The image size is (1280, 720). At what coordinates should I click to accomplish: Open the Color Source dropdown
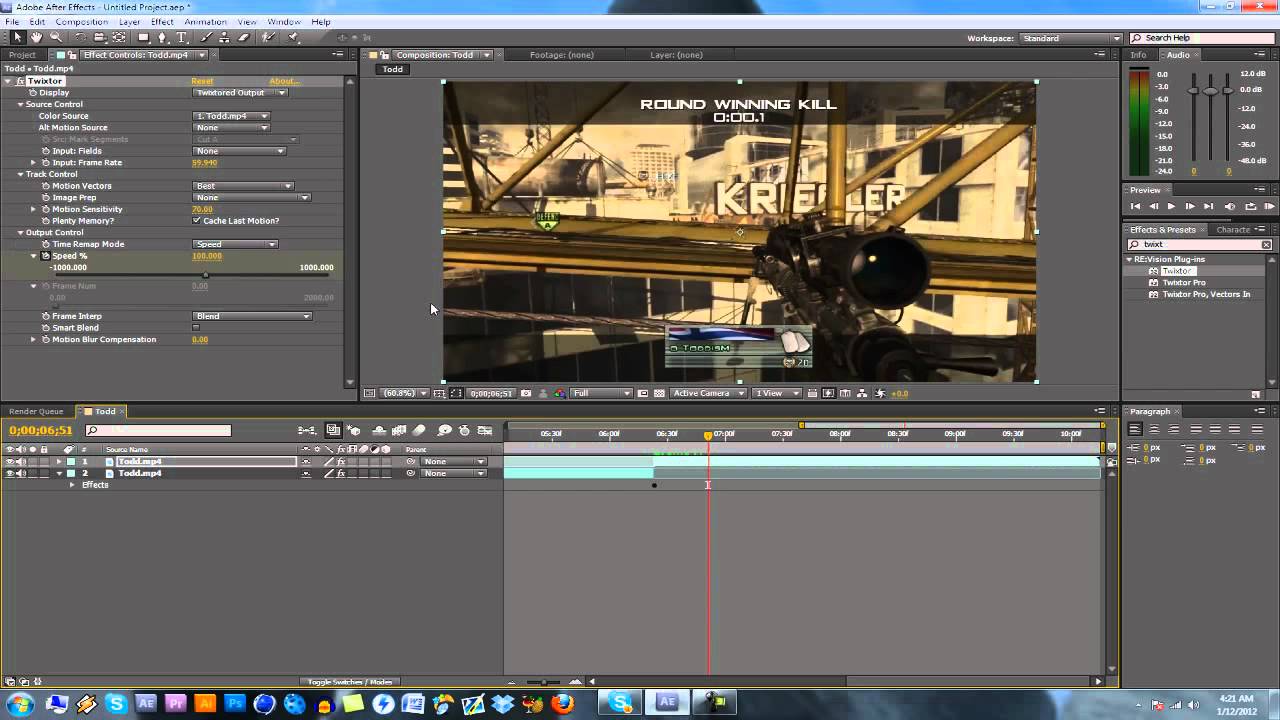[x=231, y=116]
